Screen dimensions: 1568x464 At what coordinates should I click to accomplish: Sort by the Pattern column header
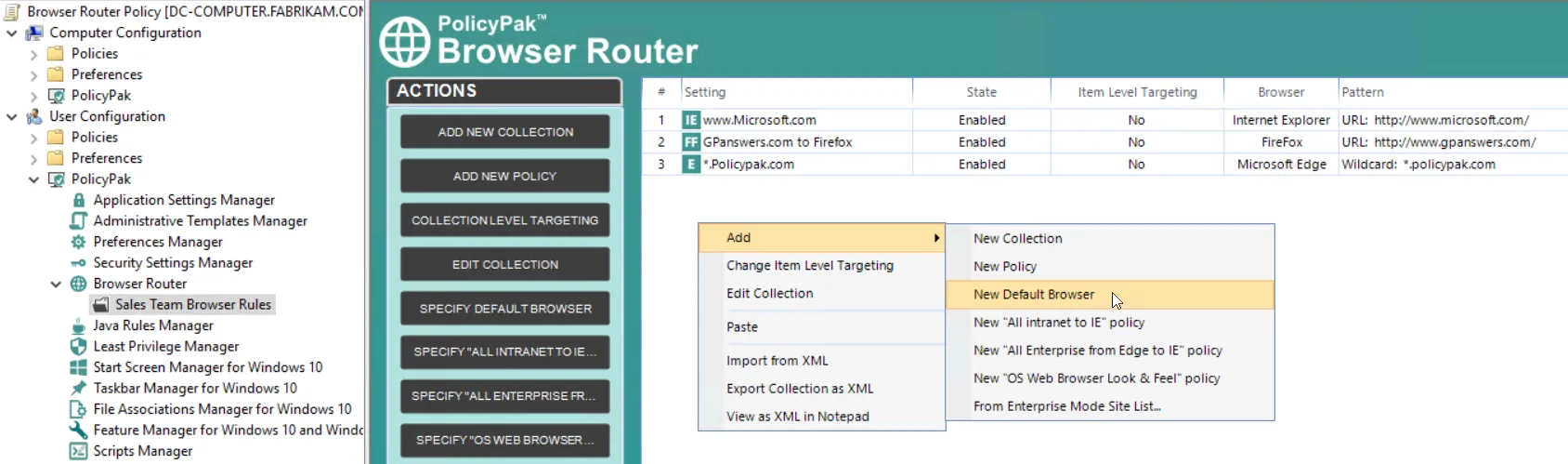click(1453, 92)
